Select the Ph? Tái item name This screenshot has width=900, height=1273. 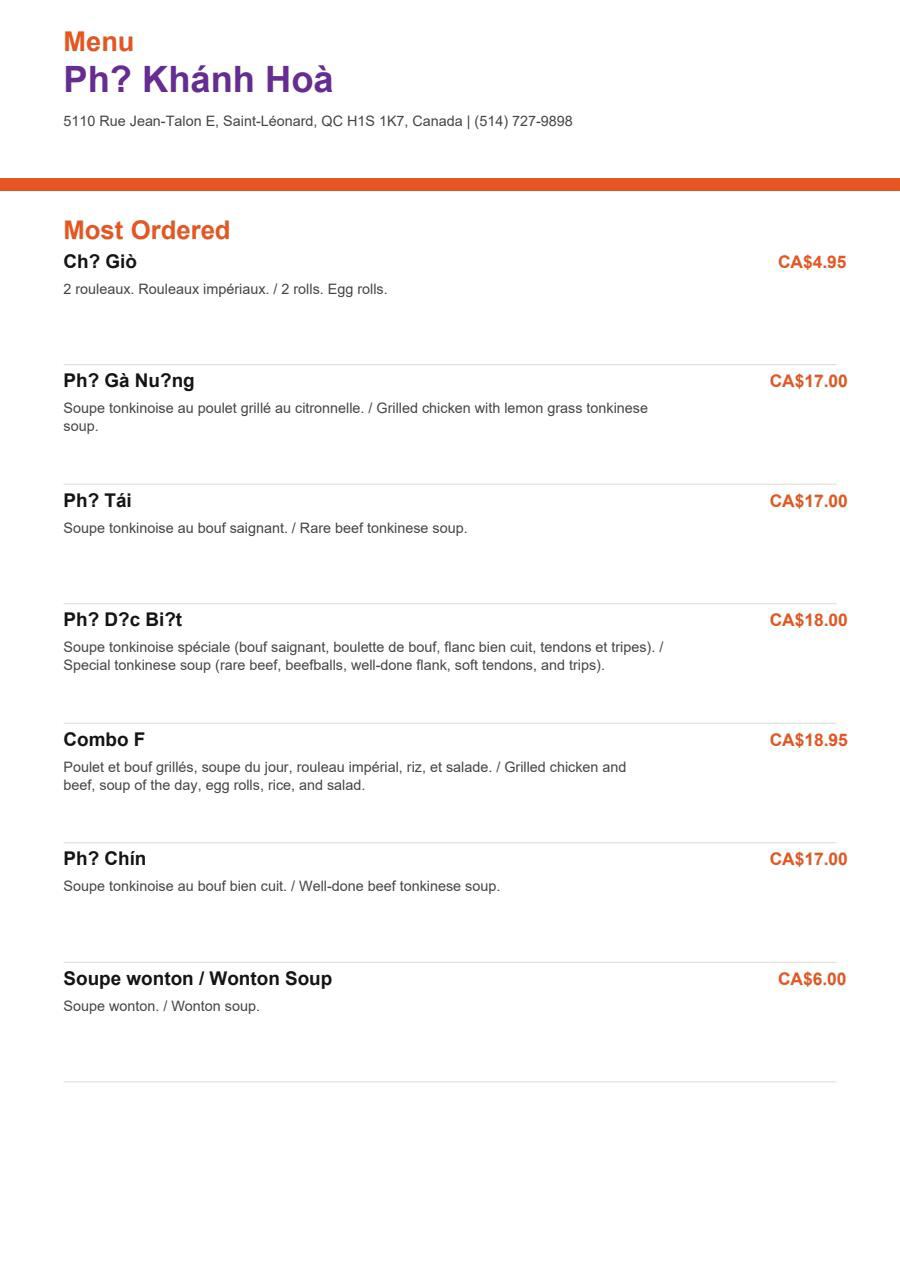pos(97,501)
